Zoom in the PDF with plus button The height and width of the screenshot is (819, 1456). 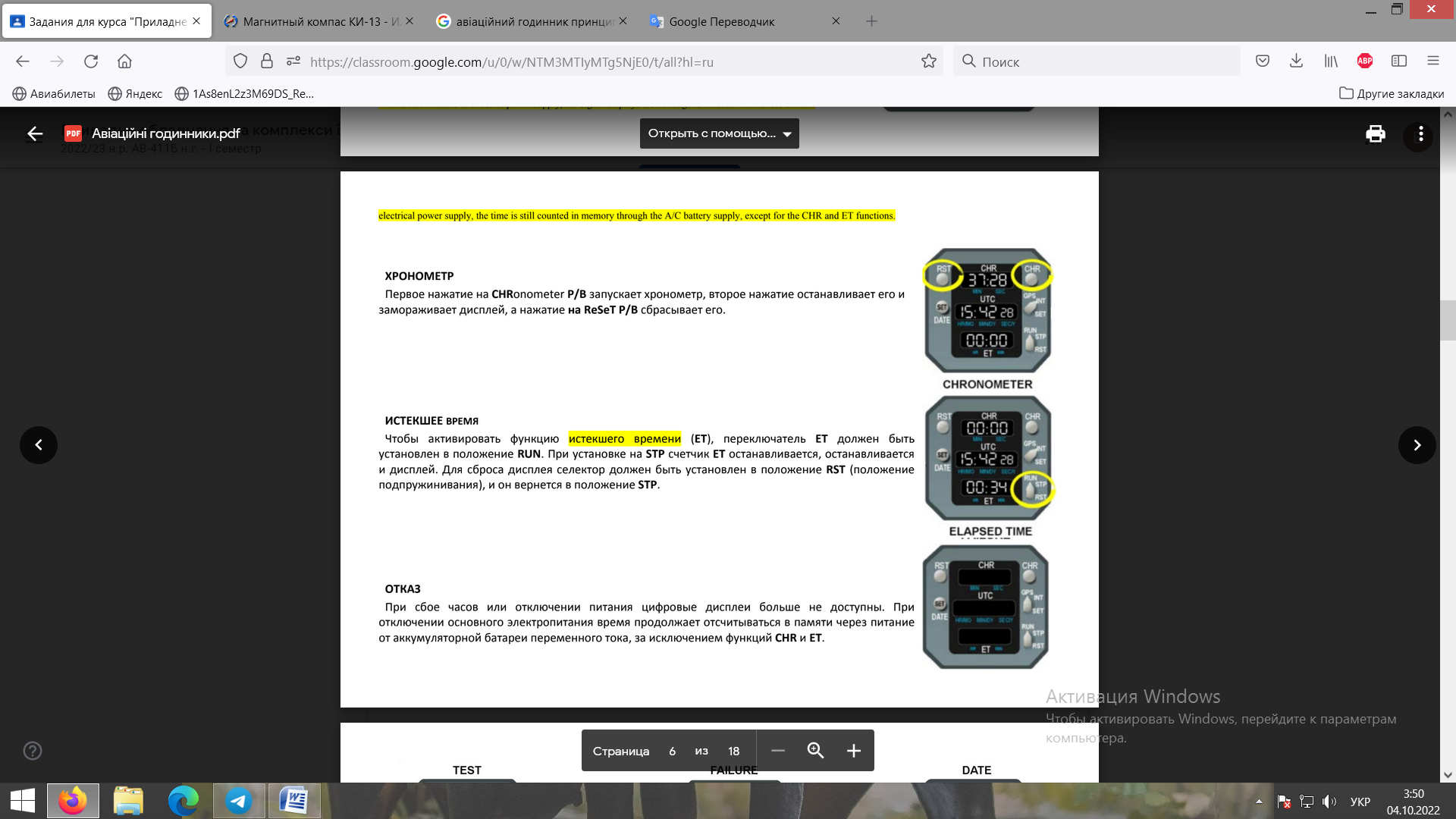click(853, 751)
